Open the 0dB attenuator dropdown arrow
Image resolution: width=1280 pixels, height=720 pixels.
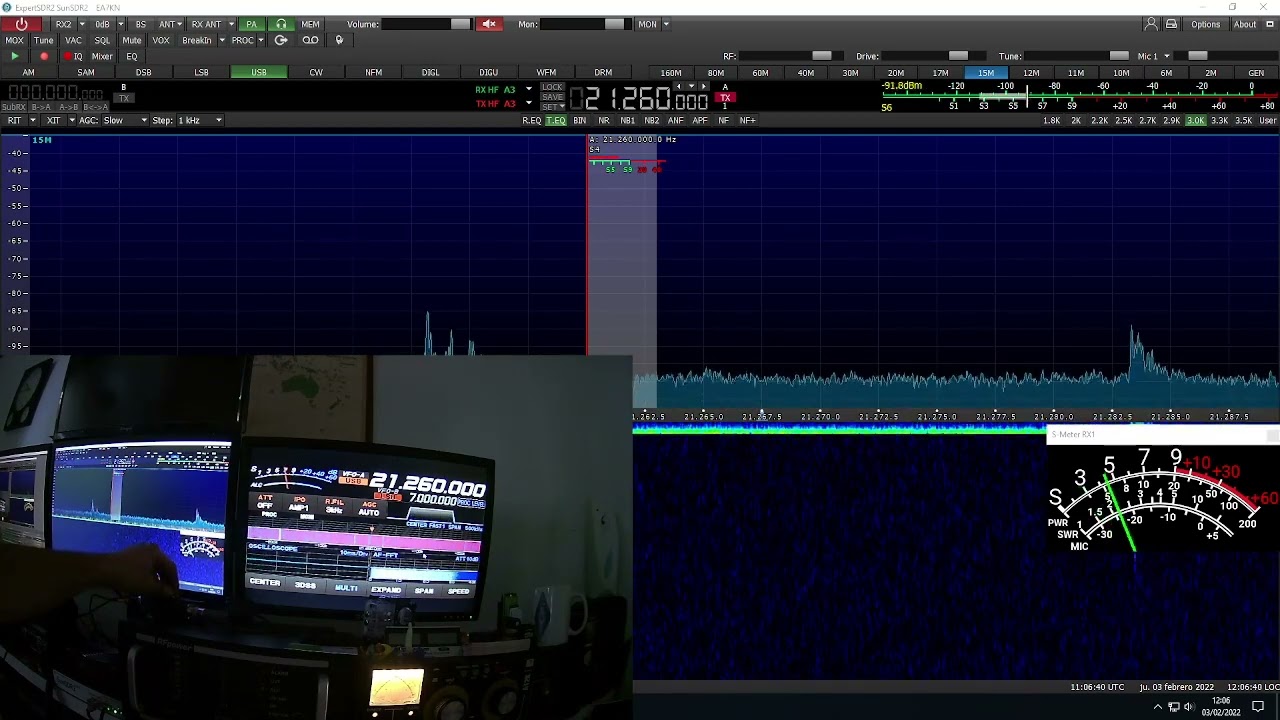pyautogui.click(x=121, y=24)
